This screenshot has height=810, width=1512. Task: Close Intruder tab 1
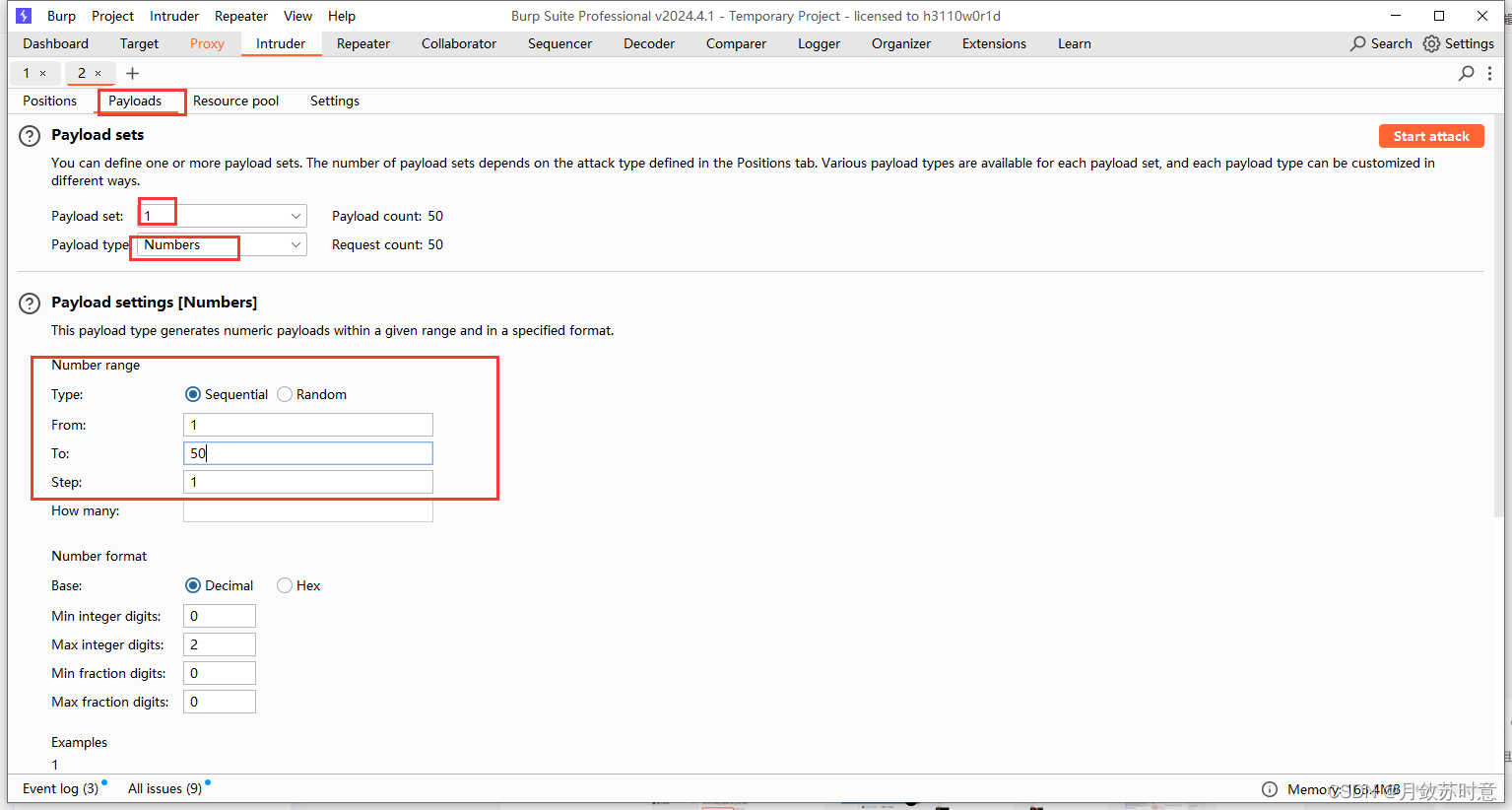coord(42,73)
